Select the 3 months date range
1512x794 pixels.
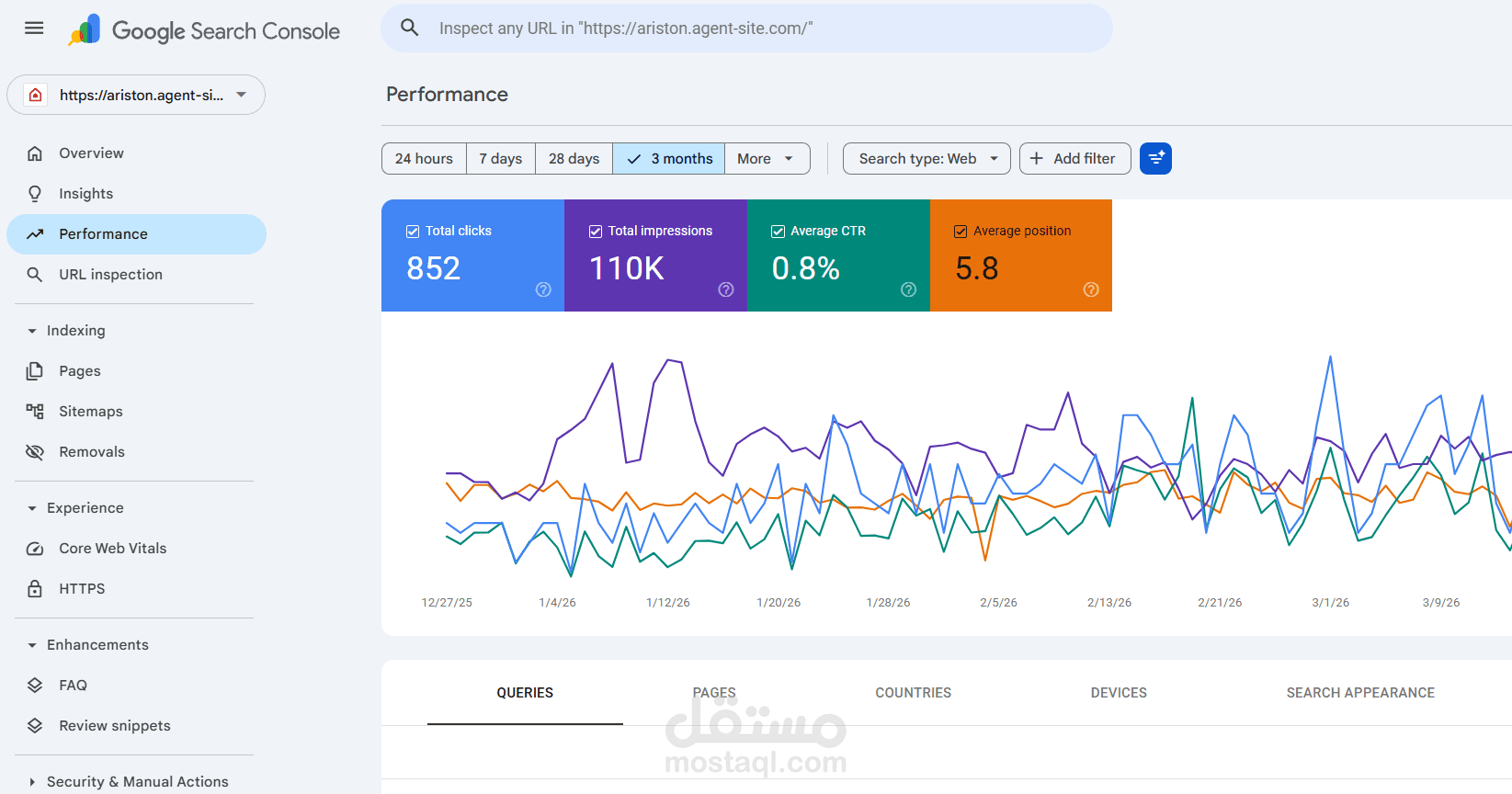coord(669,159)
